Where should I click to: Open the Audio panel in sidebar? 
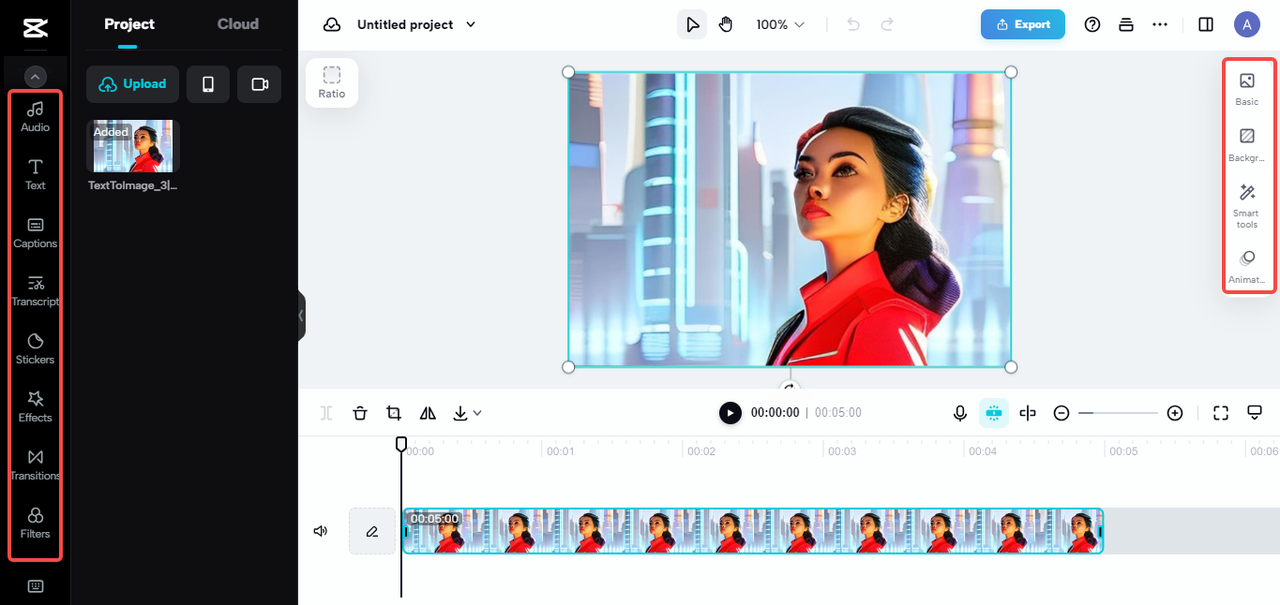coord(35,116)
